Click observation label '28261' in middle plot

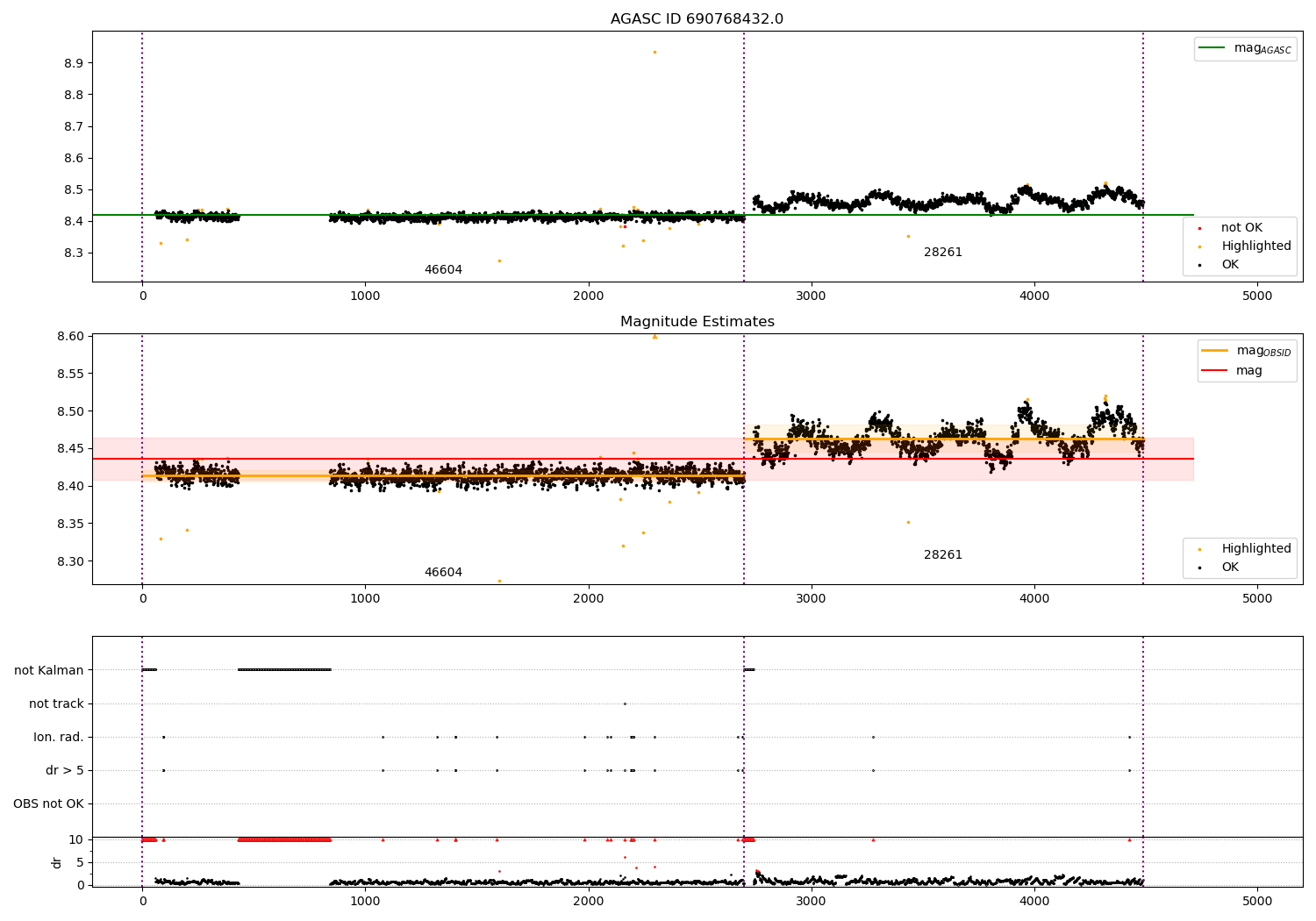pos(943,555)
